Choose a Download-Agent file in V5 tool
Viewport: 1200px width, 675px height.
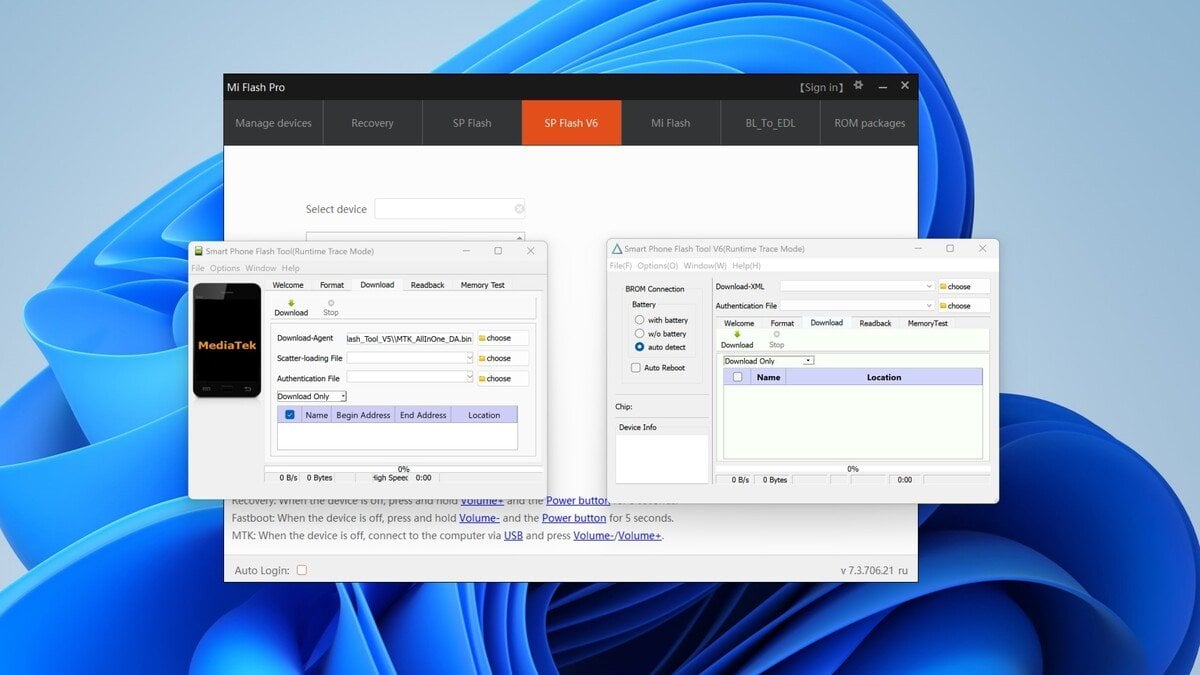pos(503,338)
